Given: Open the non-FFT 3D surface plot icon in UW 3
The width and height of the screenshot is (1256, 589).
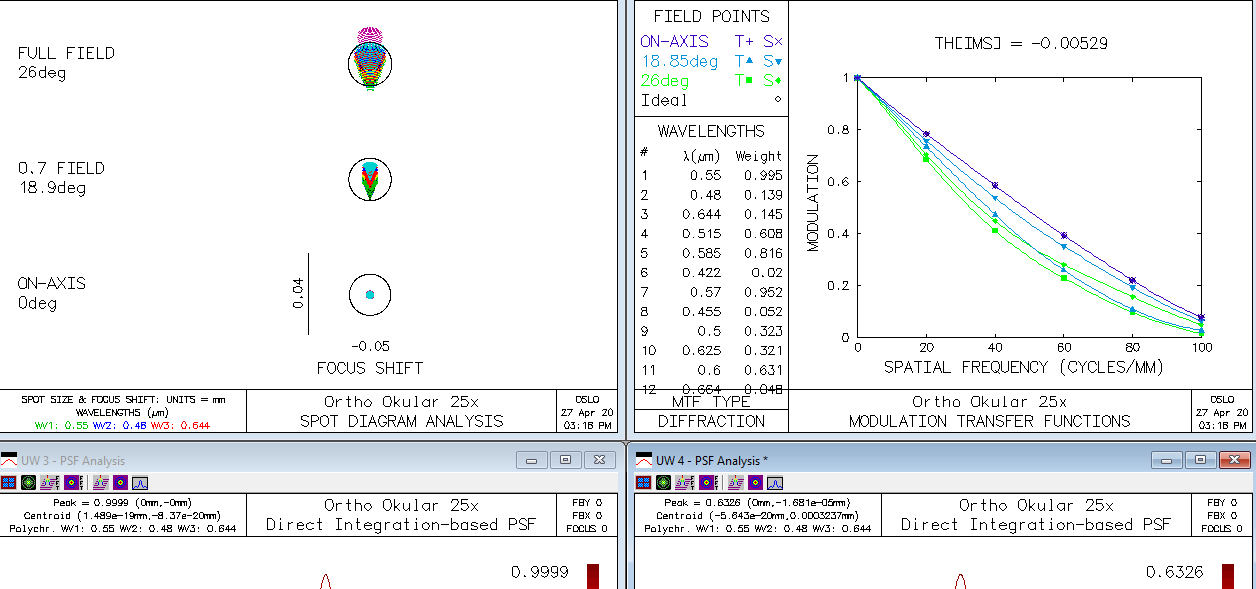Looking at the screenshot, I should pos(101,482).
